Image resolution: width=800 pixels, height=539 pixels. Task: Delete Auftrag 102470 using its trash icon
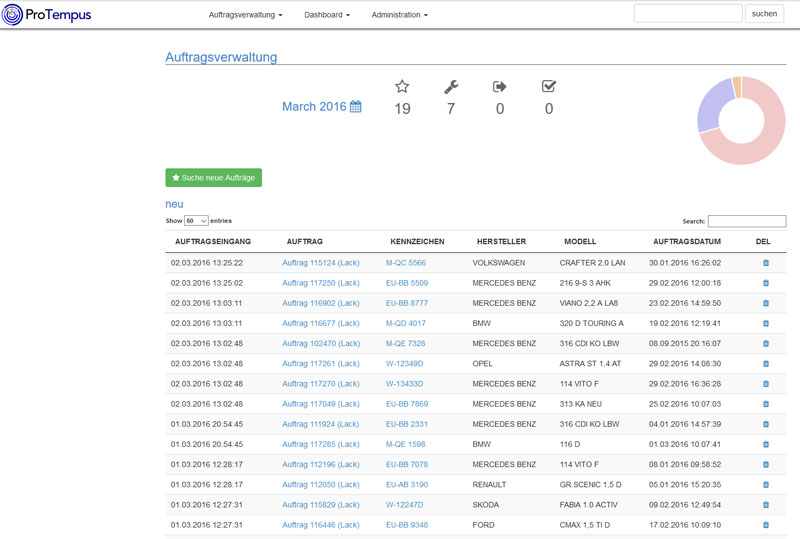766,344
